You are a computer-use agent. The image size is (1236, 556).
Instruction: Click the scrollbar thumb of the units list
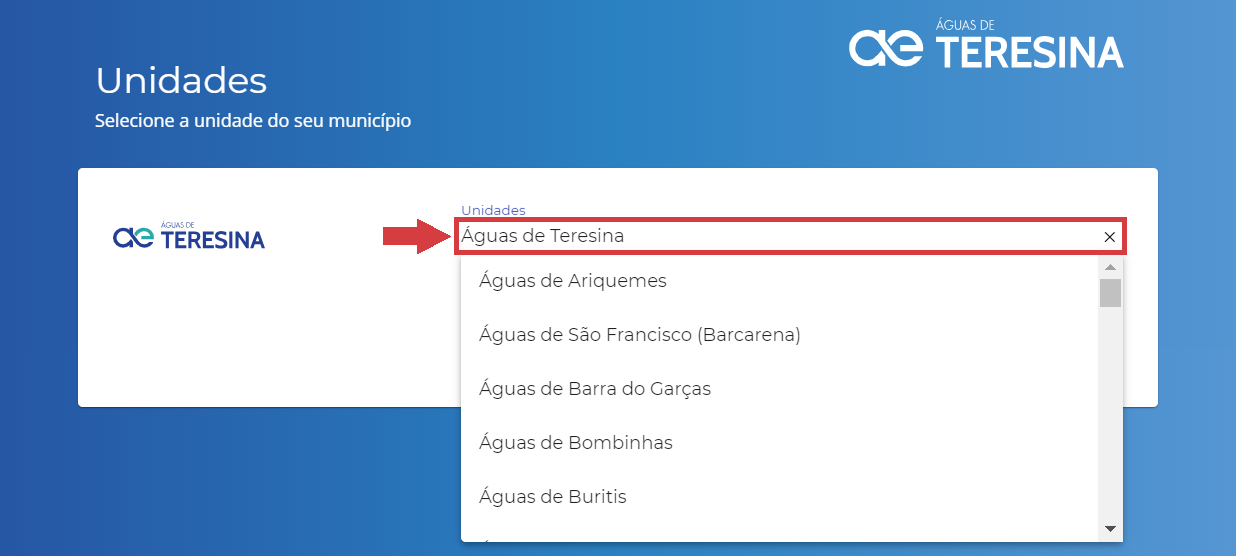1110,293
